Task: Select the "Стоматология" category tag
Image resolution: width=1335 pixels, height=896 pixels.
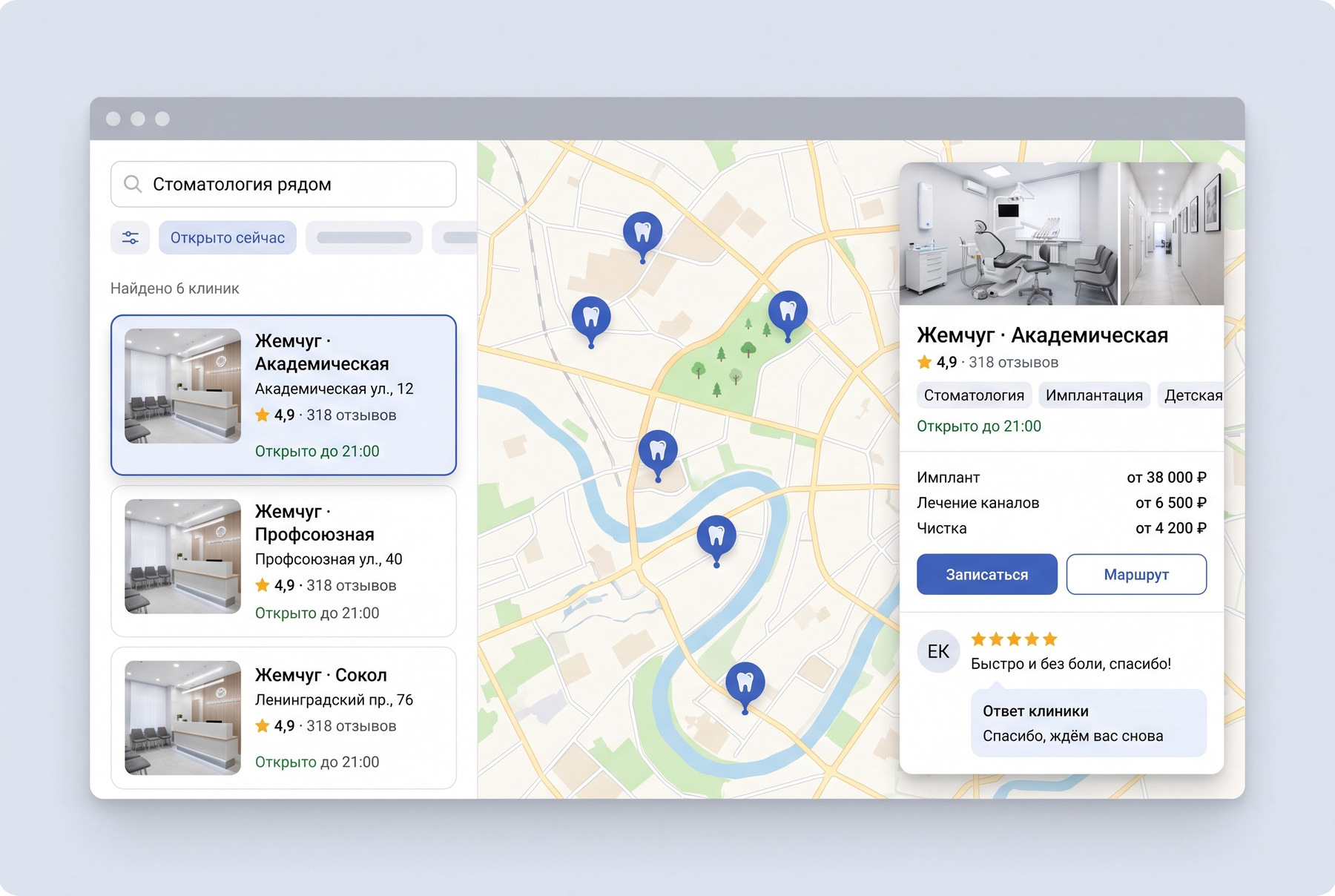Action: tap(974, 395)
